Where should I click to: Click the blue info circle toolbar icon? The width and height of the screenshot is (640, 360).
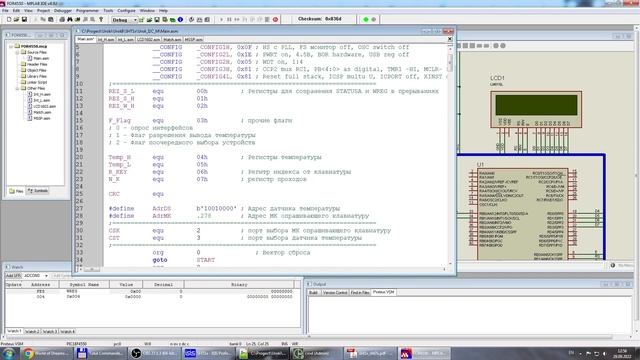point(180,19)
